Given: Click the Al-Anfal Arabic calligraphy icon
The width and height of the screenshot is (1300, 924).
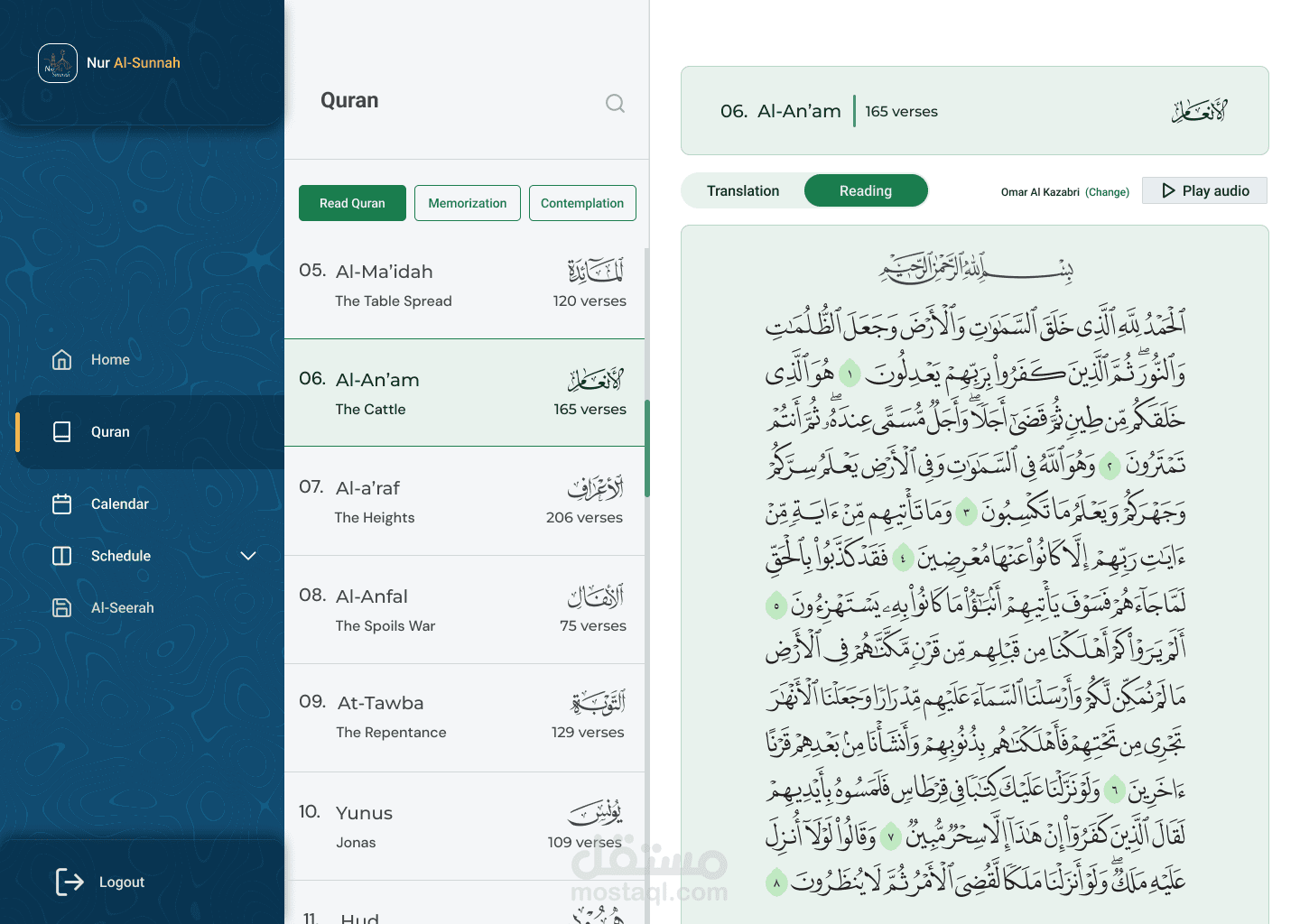Looking at the screenshot, I should click(x=596, y=596).
